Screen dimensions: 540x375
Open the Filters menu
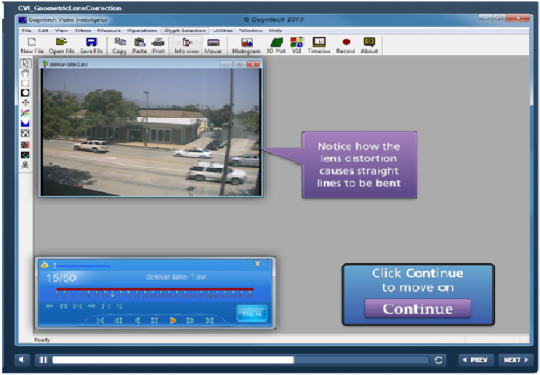pos(83,30)
